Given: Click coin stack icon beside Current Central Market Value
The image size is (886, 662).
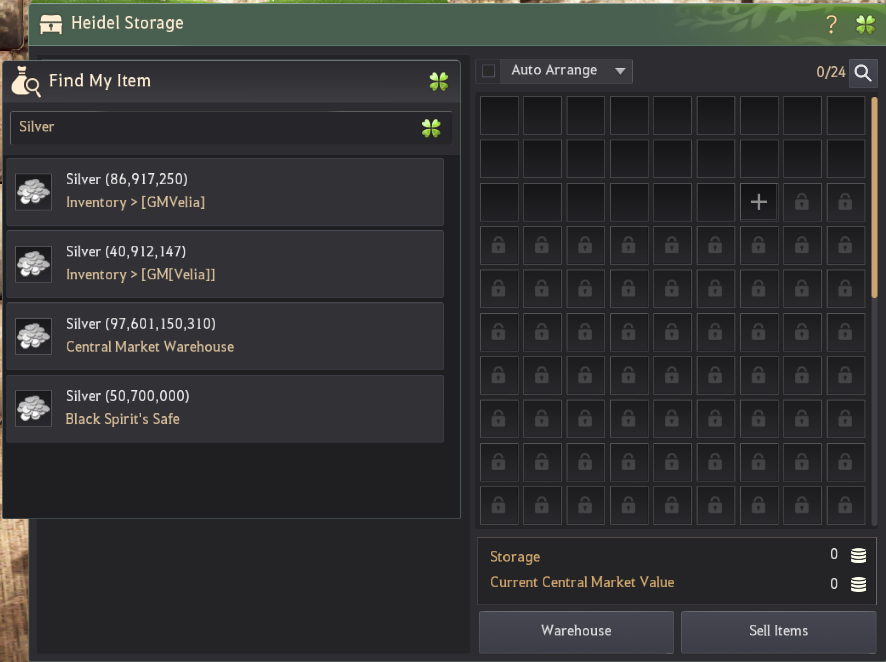Looking at the screenshot, I should (858, 584).
